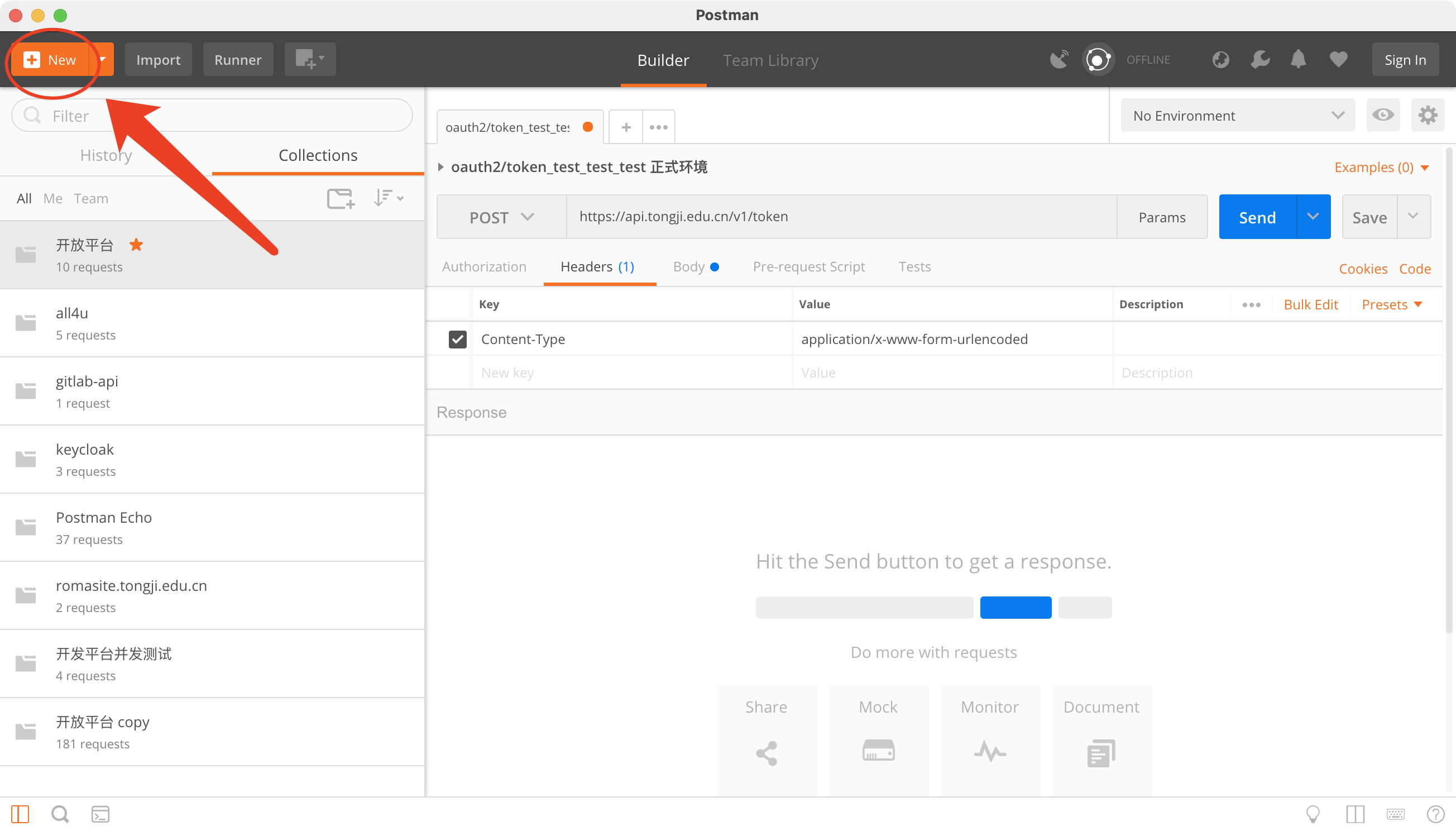Switch to the Team Library tab
The width and height of the screenshot is (1456, 831).
pyautogui.click(x=770, y=60)
